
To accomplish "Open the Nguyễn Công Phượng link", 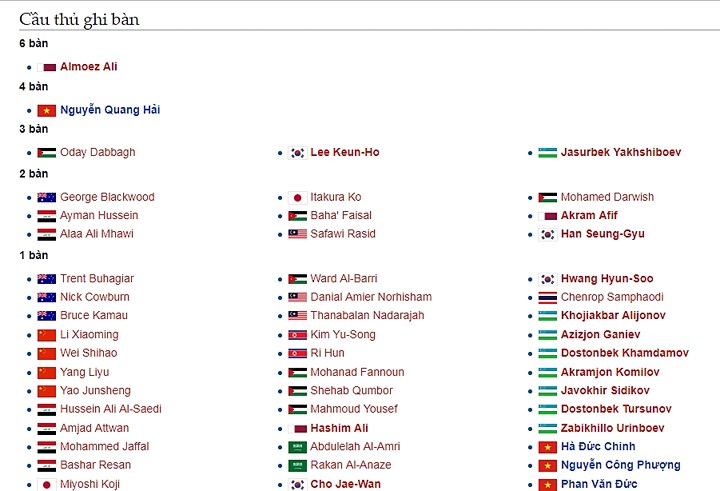I will point(620,465).
